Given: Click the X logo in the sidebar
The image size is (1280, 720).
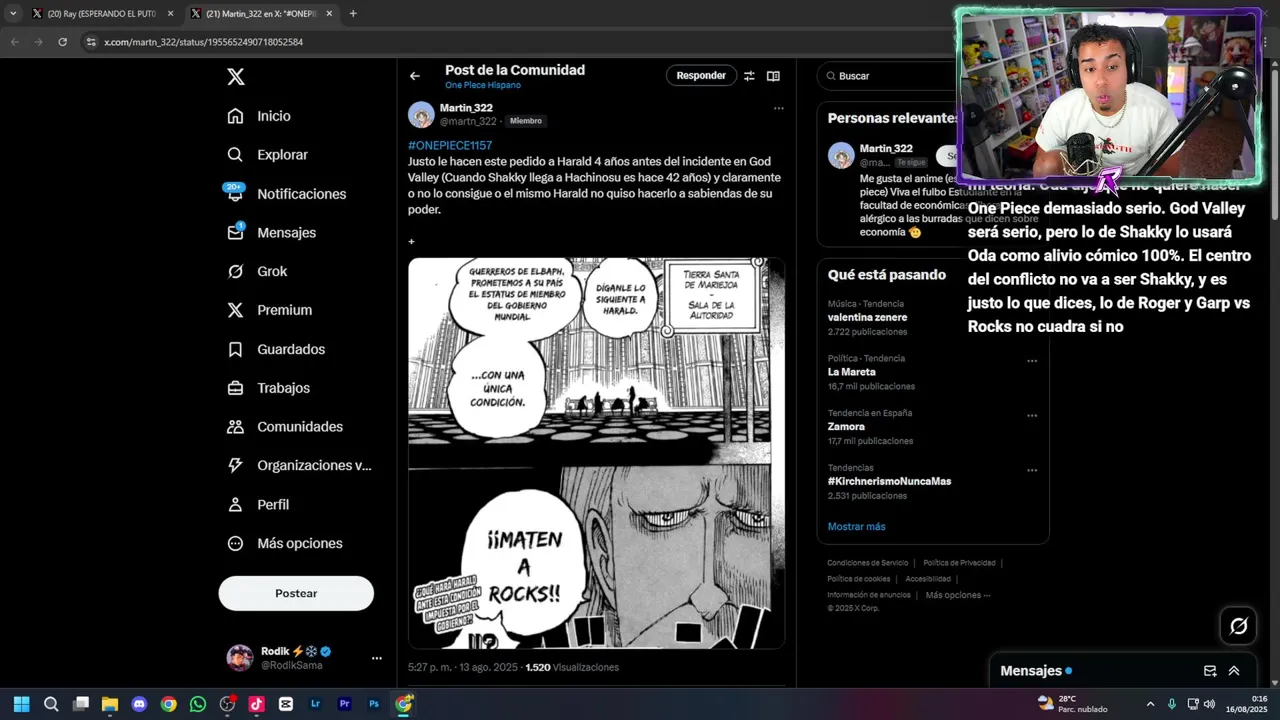Looking at the screenshot, I should [235, 77].
